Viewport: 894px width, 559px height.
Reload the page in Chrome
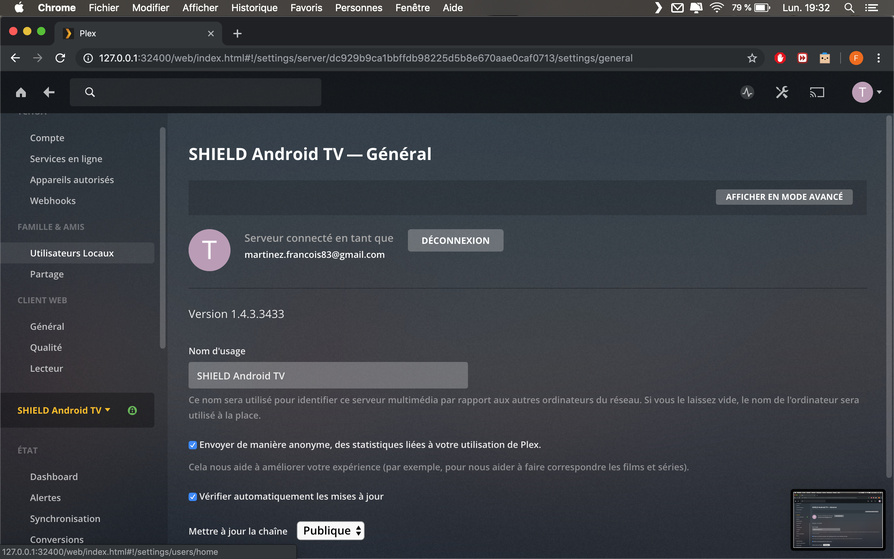click(60, 58)
